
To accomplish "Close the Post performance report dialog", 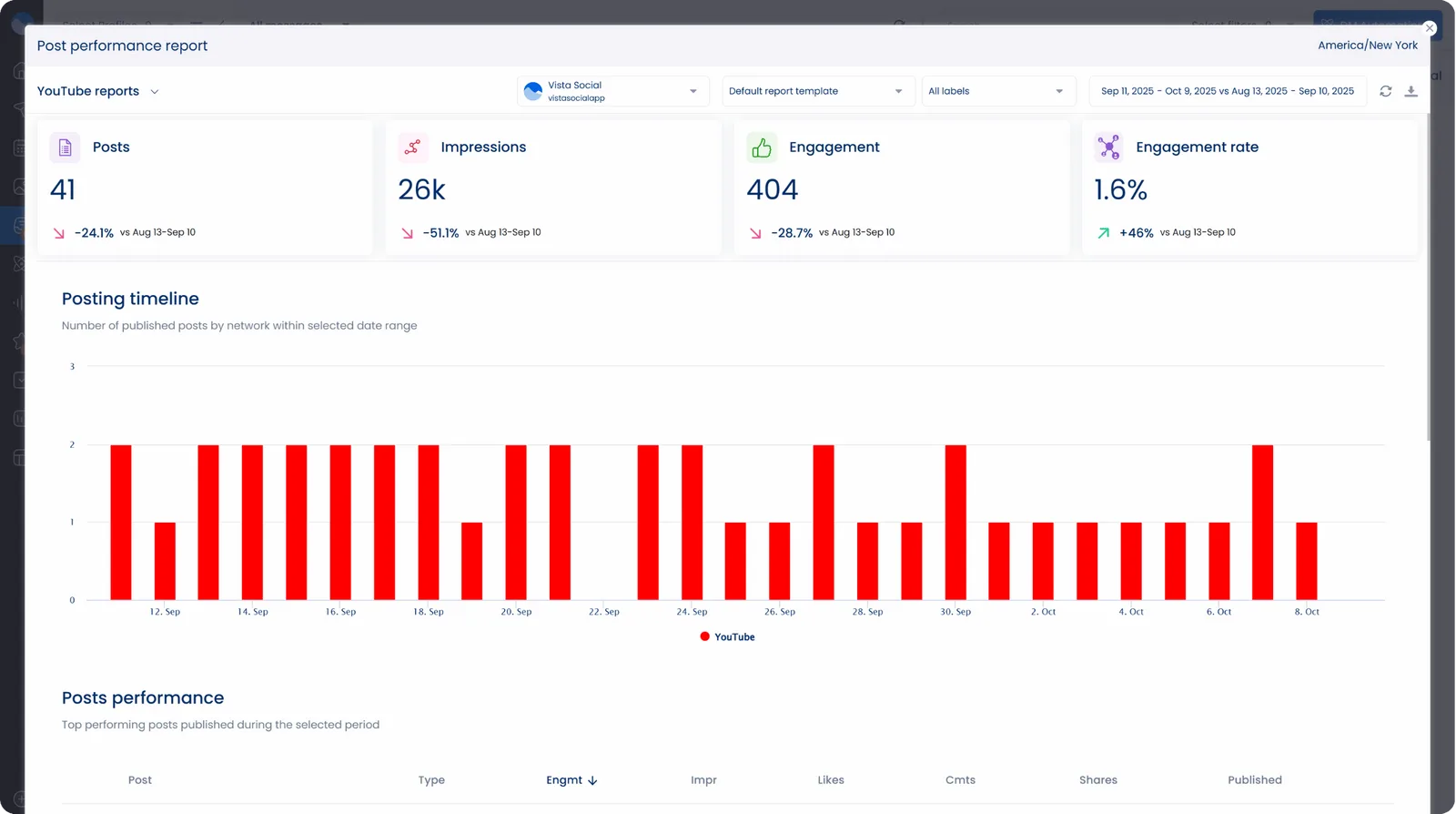I will click(1430, 28).
